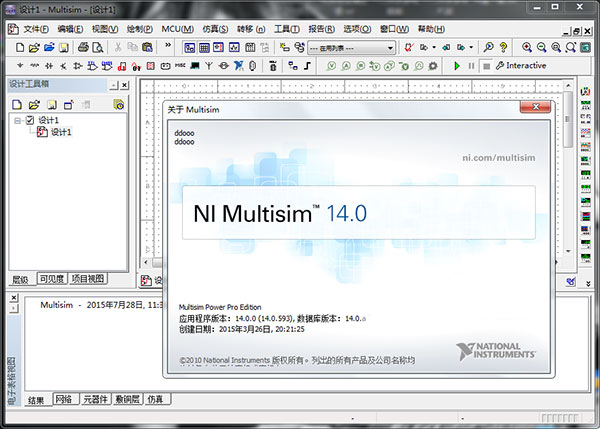Open the 工具(T) menu
Image resolution: width=600 pixels, height=429 pixels.
tap(286, 29)
